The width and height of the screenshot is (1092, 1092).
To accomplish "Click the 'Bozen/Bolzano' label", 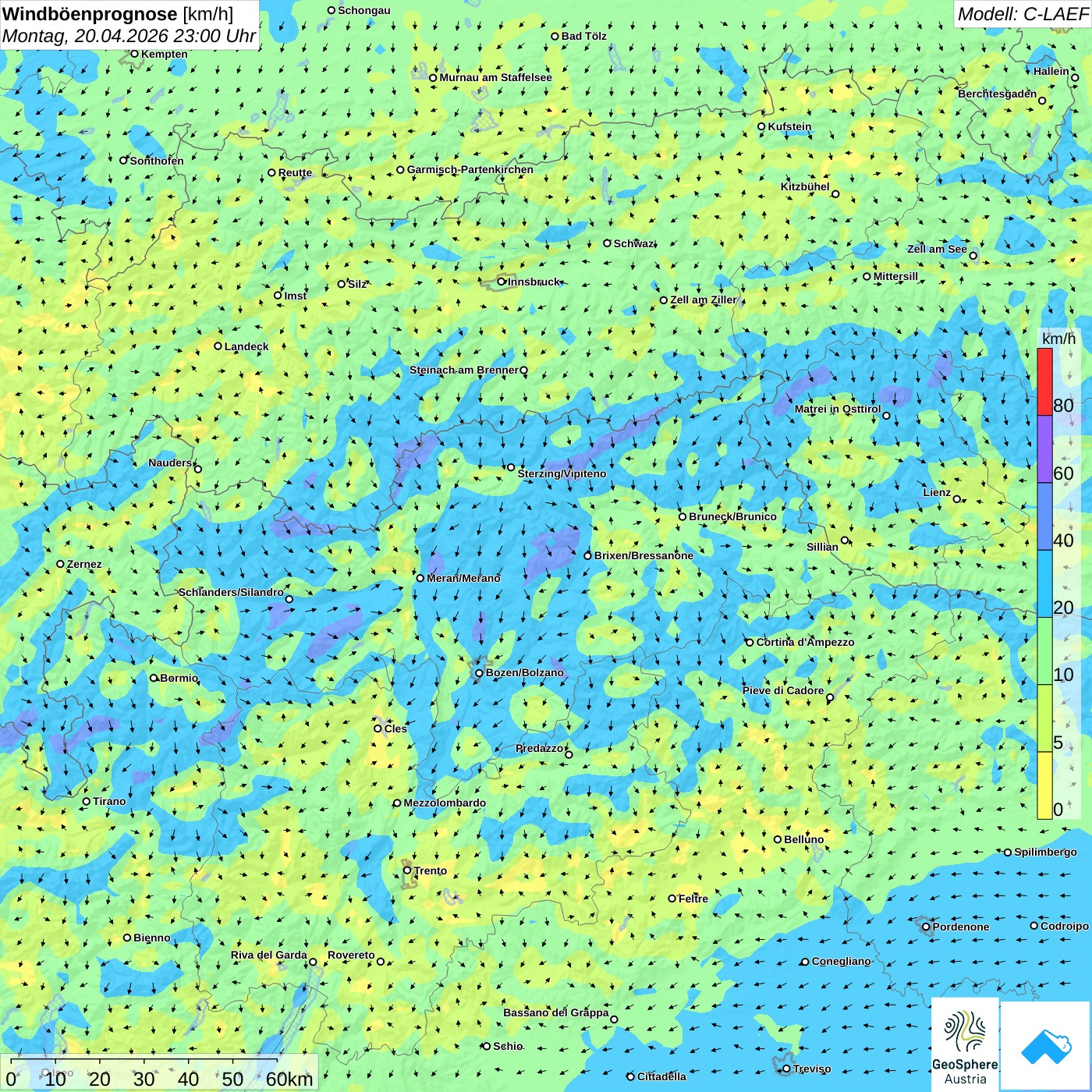I will click(x=524, y=672).
